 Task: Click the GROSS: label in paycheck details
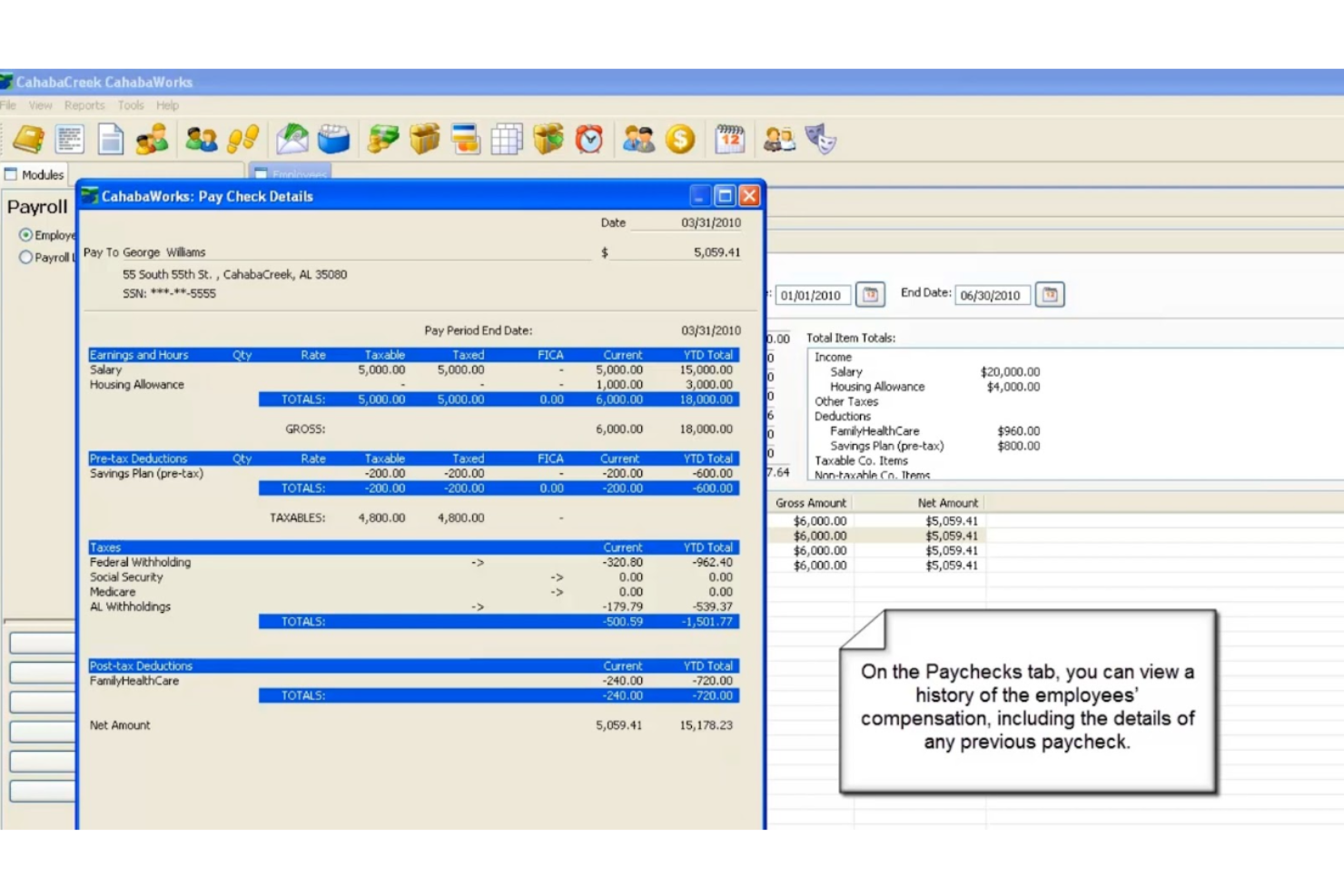click(x=305, y=428)
